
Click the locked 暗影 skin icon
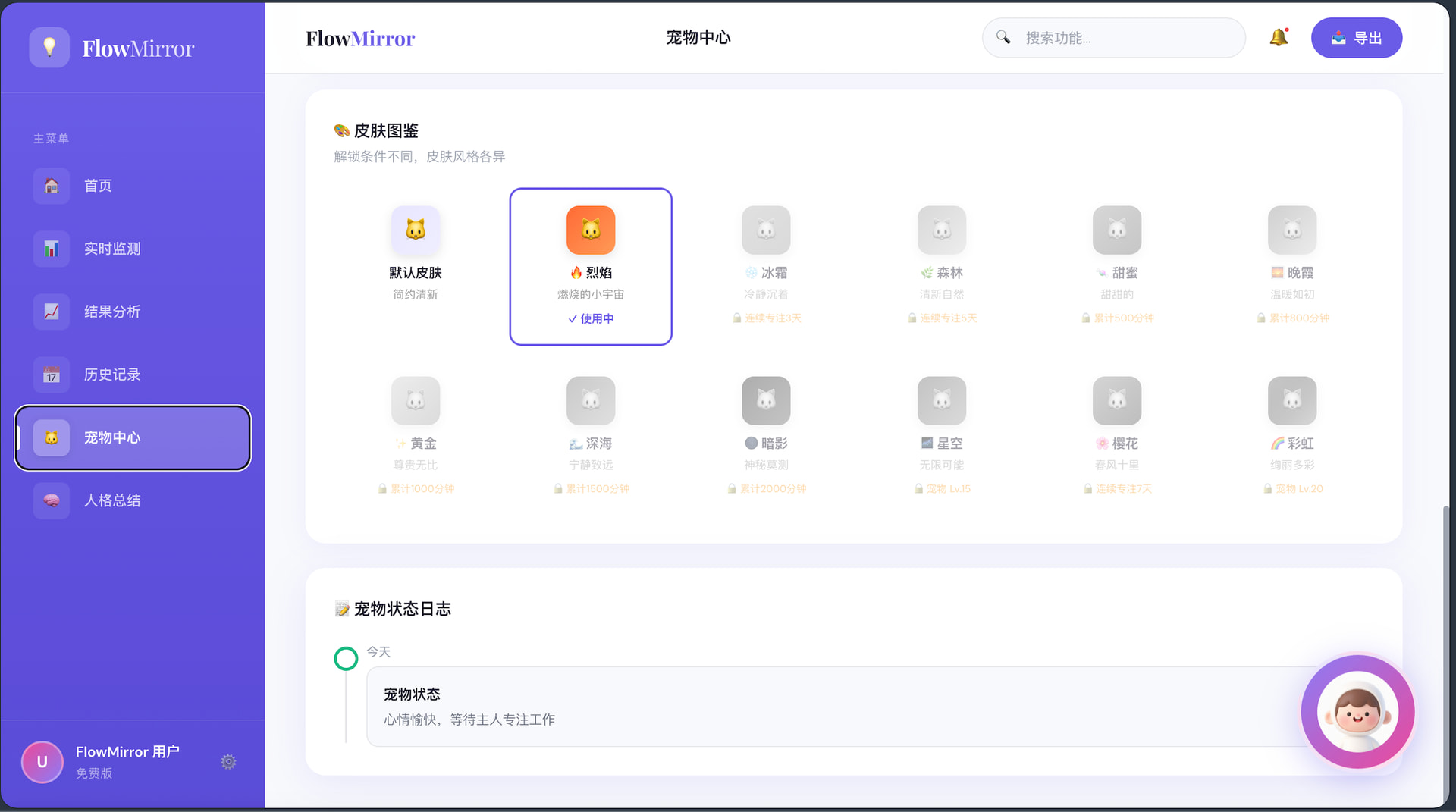pyautogui.click(x=766, y=400)
